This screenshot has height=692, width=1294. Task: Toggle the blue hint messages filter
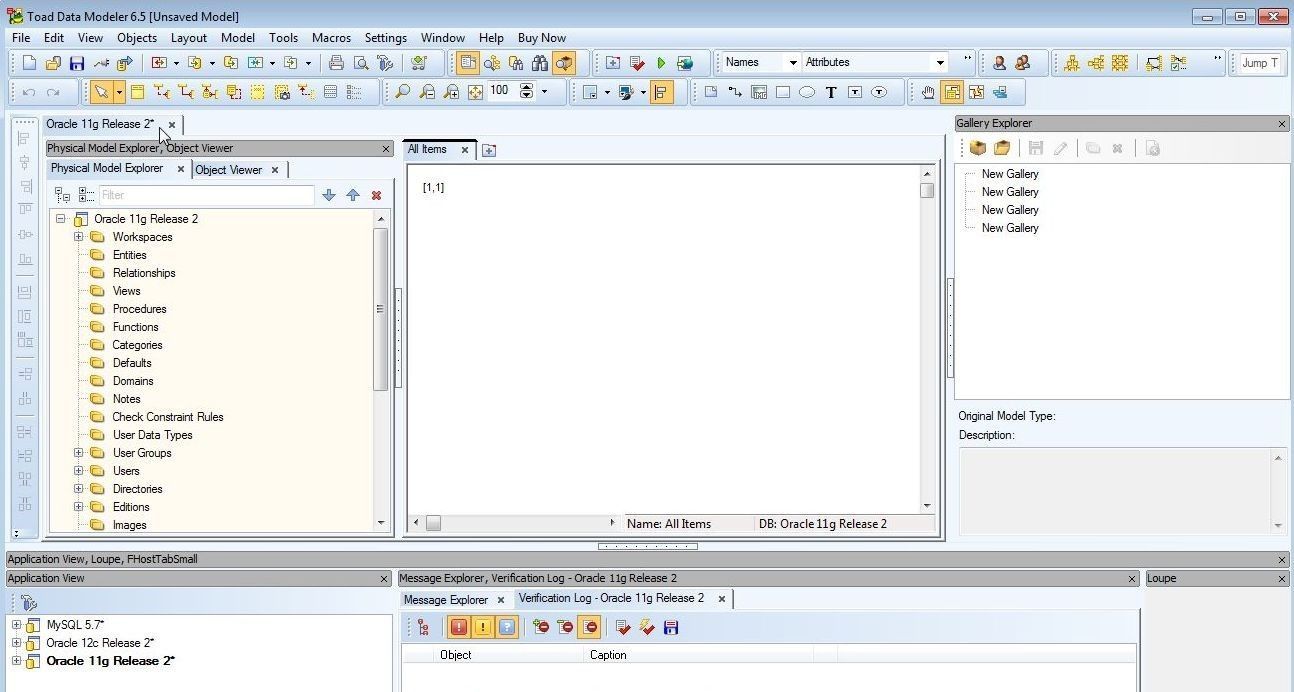507,627
